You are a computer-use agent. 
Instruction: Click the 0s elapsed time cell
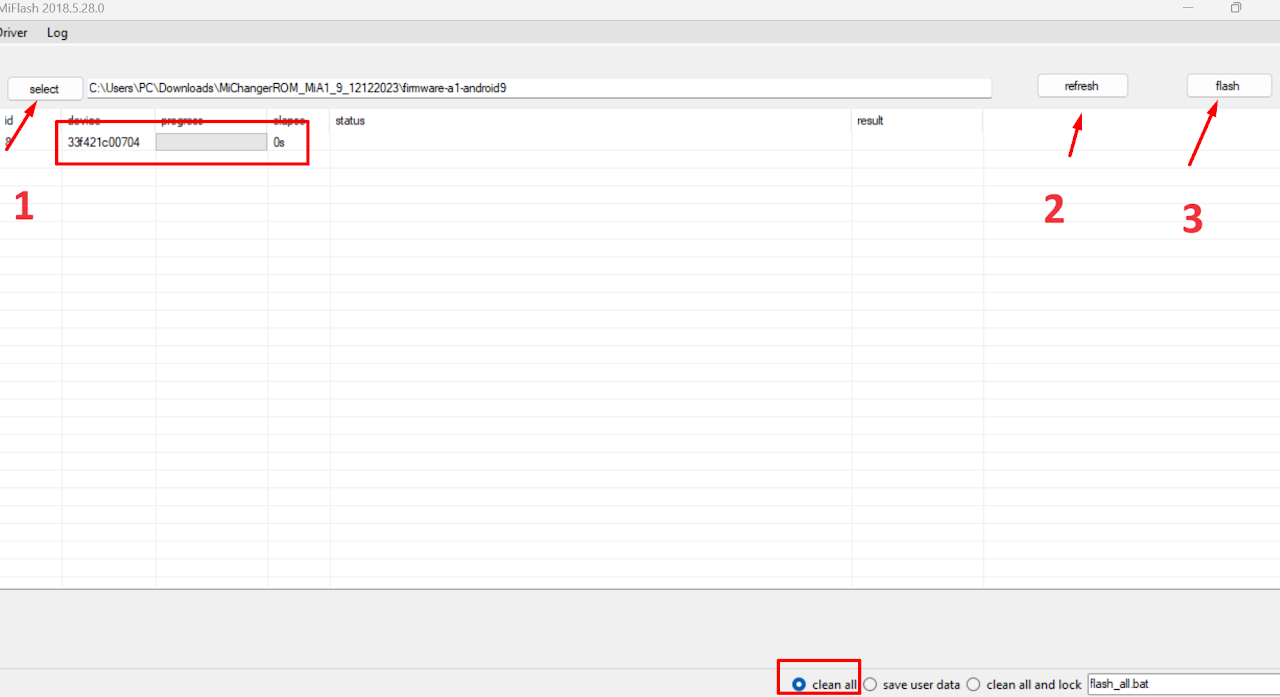click(x=279, y=142)
